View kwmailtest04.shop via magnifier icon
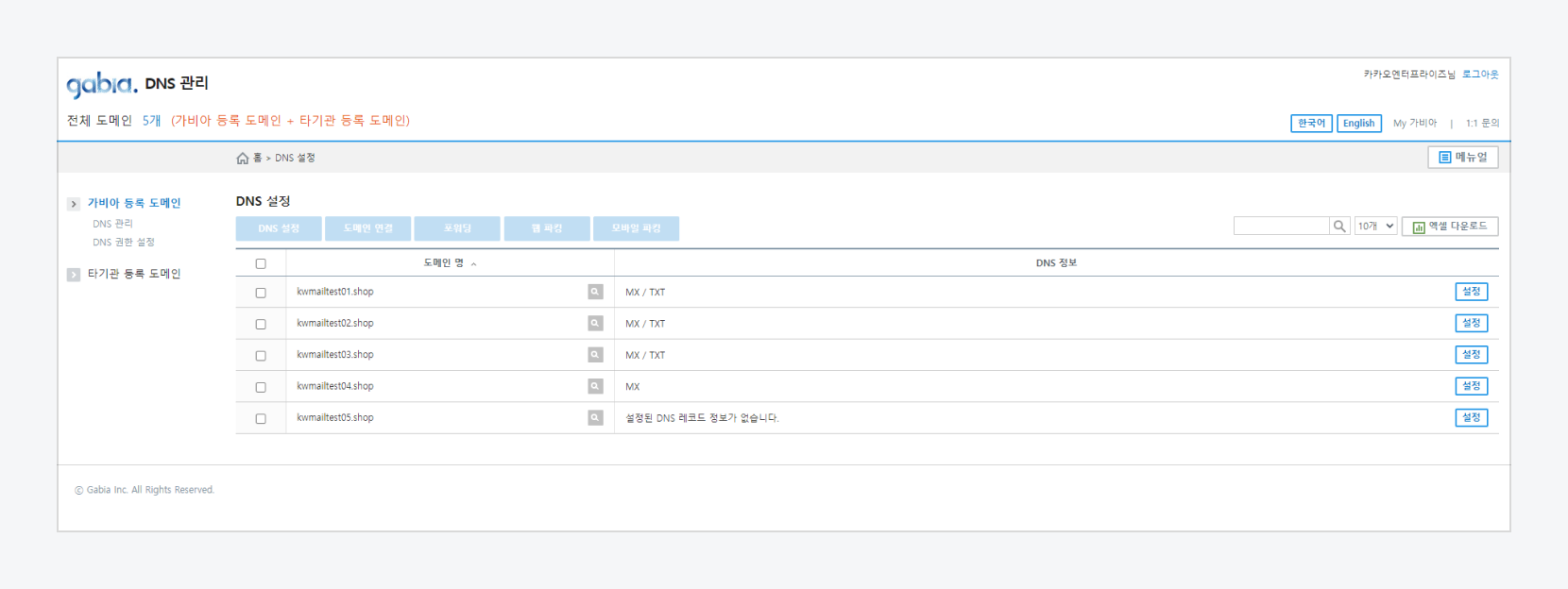This screenshot has height=589, width=1568. click(x=595, y=386)
